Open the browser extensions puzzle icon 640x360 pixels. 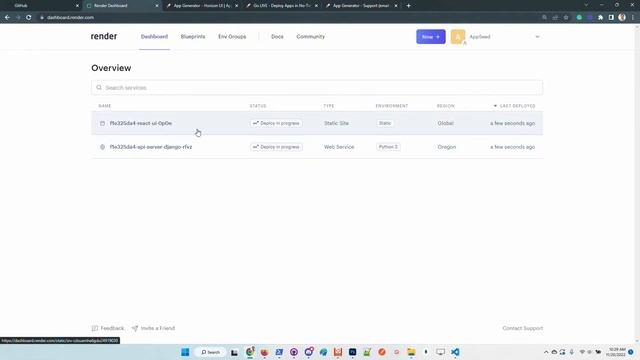coord(600,18)
